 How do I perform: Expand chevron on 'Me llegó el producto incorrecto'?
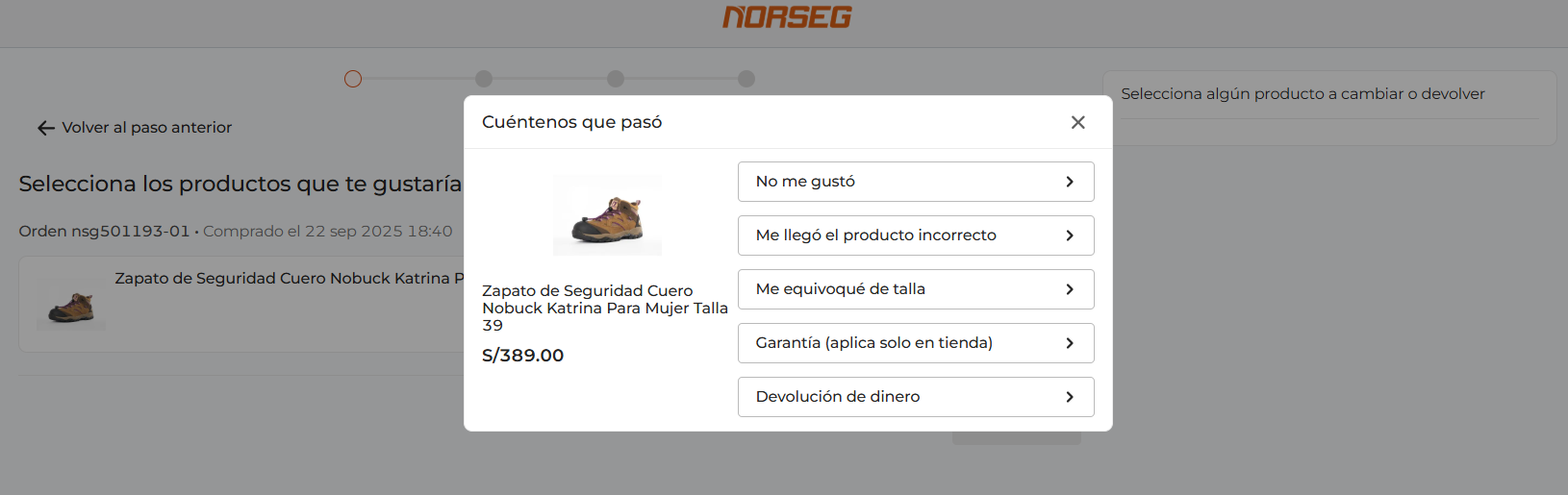[x=1069, y=235]
